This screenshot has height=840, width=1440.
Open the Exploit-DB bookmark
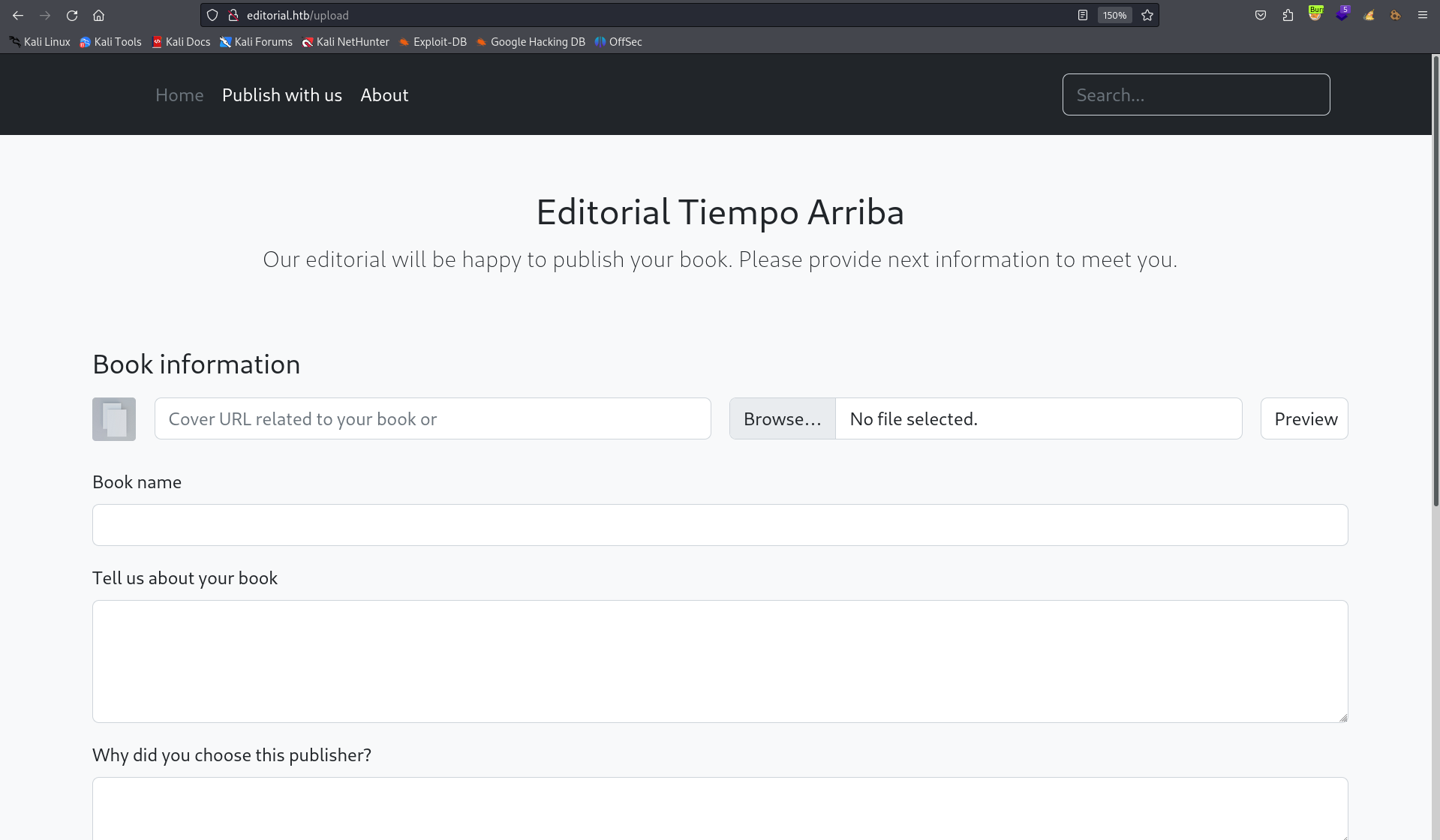(x=433, y=42)
